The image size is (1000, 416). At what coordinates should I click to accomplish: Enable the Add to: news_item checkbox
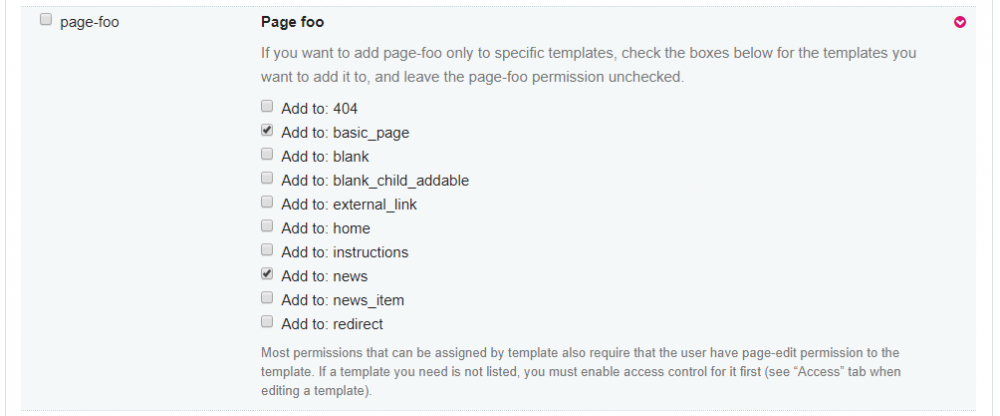click(x=267, y=298)
